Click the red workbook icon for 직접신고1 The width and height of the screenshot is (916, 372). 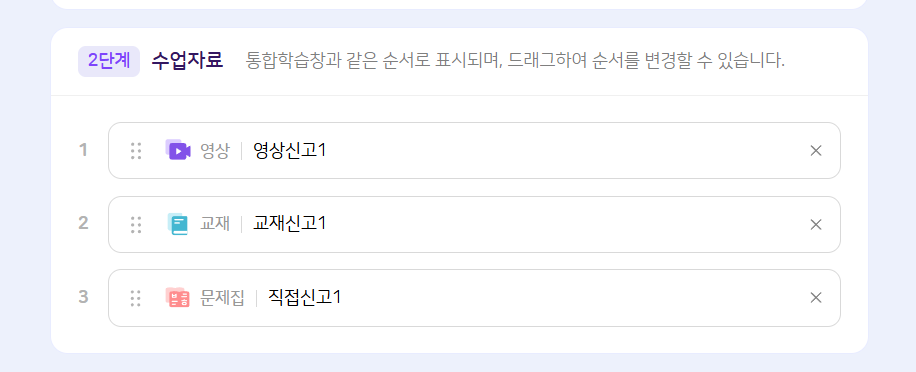(178, 298)
